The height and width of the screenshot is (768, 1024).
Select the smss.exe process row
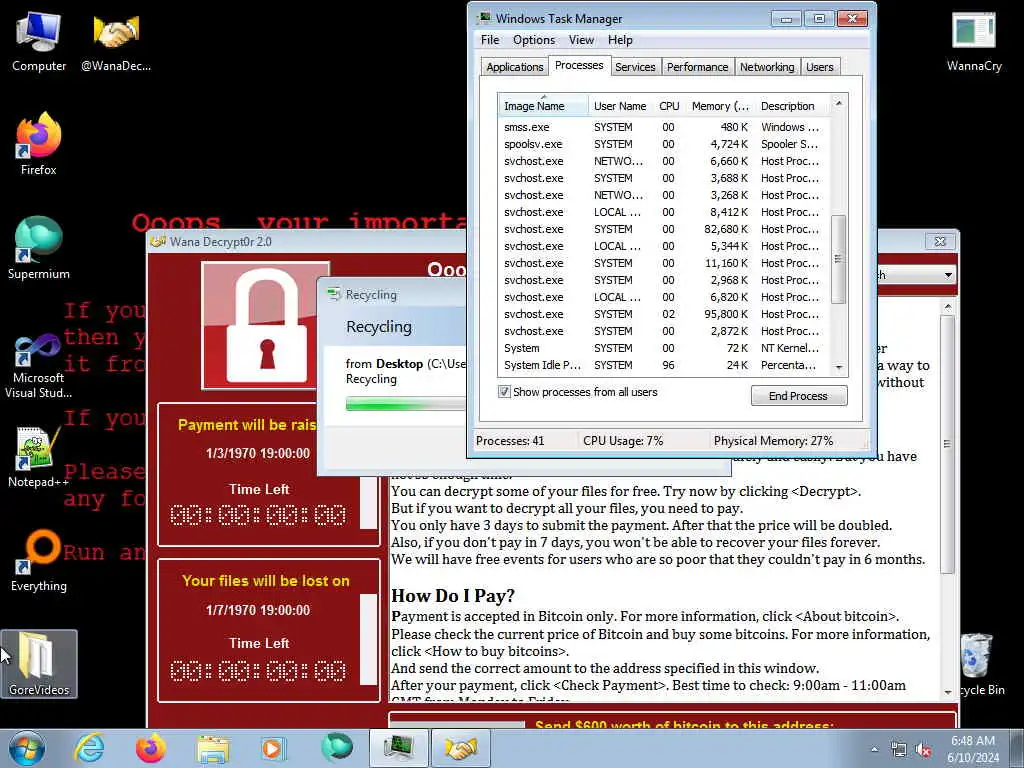click(x=663, y=127)
